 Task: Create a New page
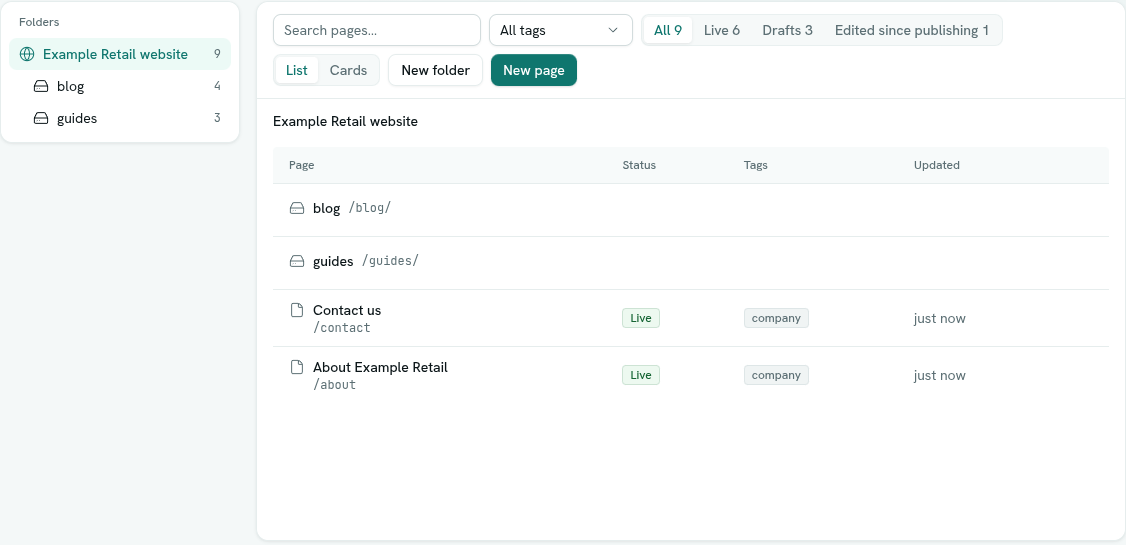click(534, 70)
